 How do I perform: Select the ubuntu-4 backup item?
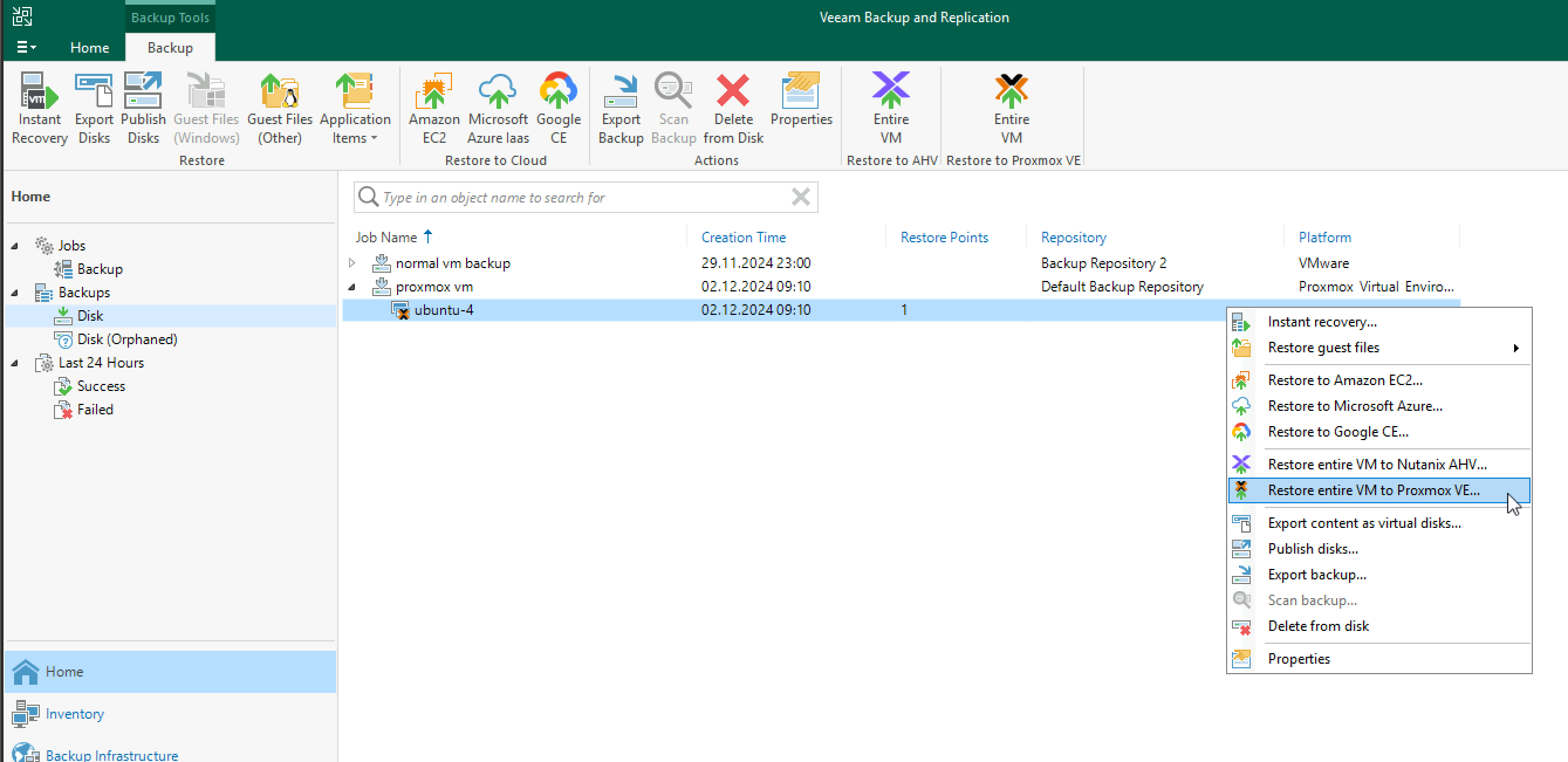coord(444,309)
